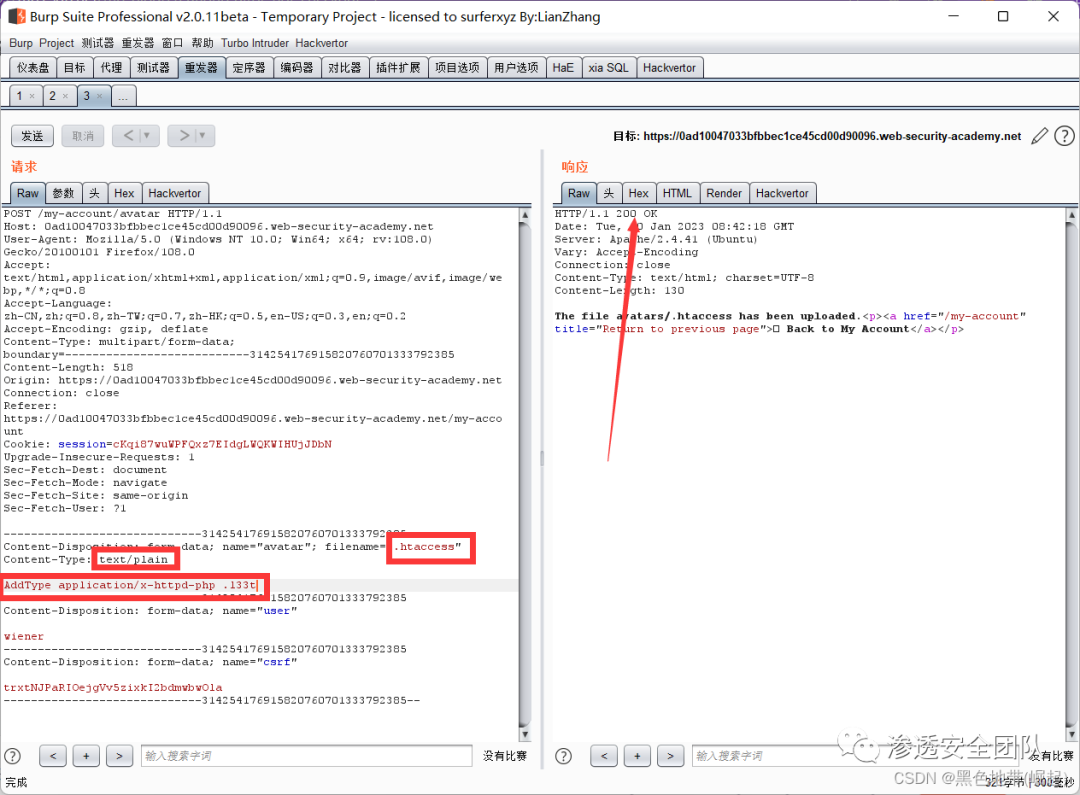Close repeater tab 3
This screenshot has width=1080, height=795.
99,96
